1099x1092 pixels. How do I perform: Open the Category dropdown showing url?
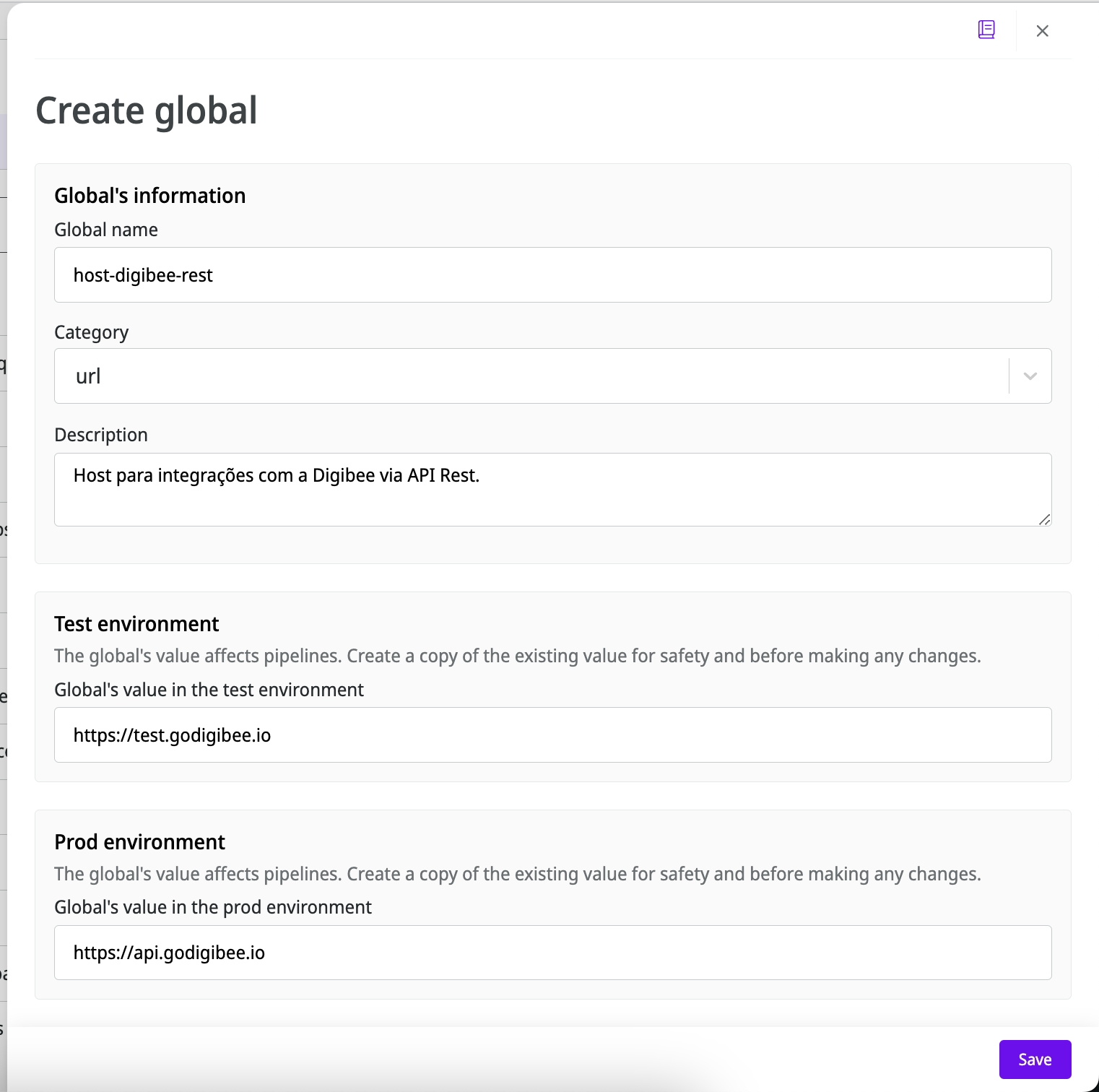pos(531,376)
